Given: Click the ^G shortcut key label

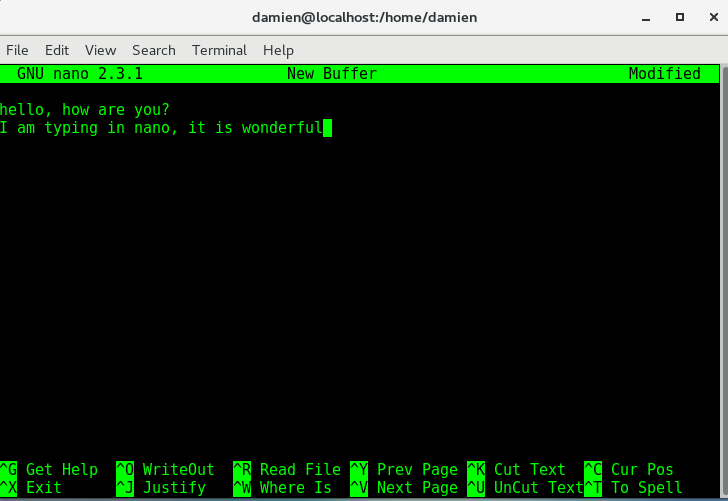Looking at the screenshot, I should coord(8,469).
